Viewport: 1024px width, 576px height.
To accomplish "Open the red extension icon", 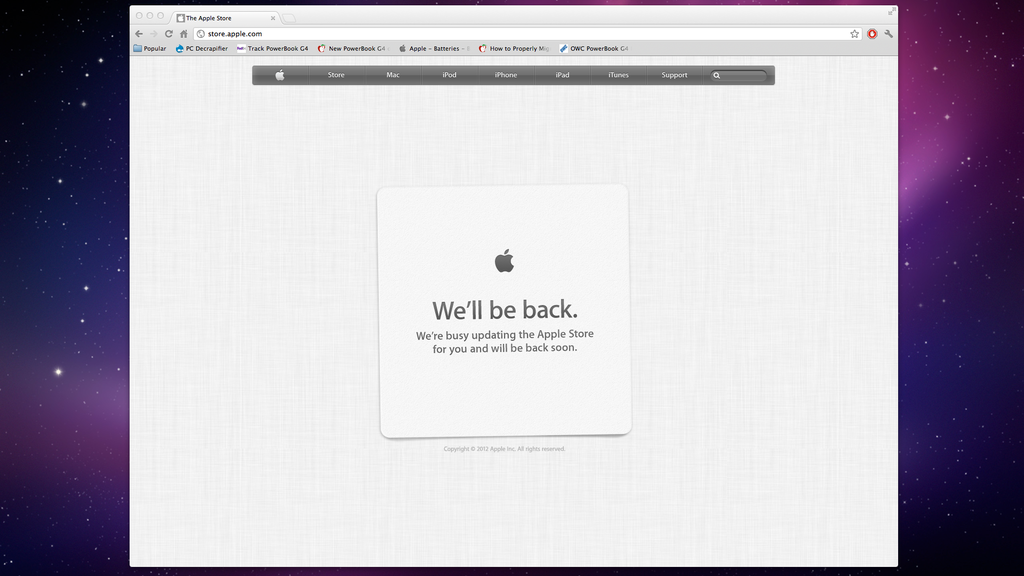I will [872, 34].
